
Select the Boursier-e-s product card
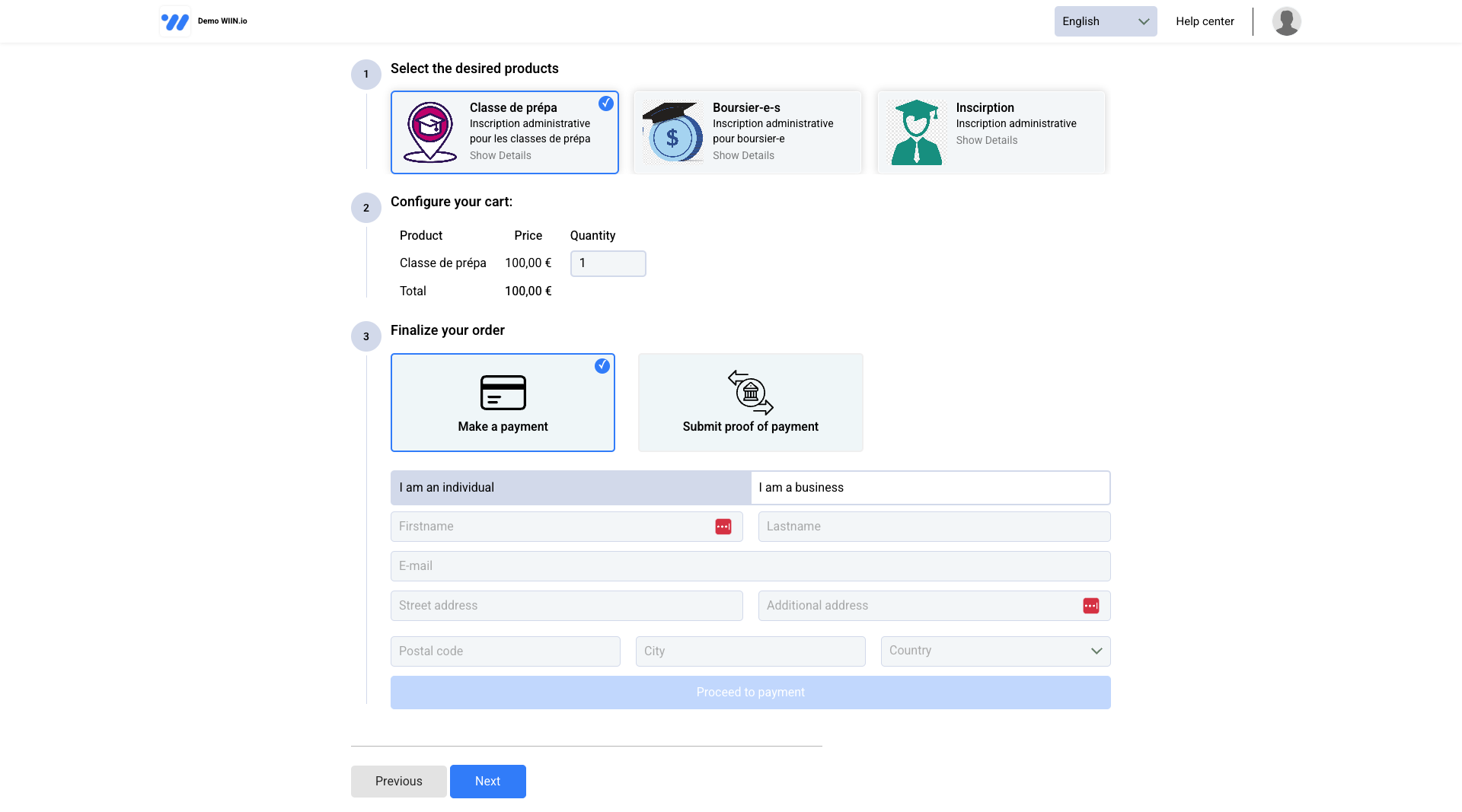click(748, 132)
